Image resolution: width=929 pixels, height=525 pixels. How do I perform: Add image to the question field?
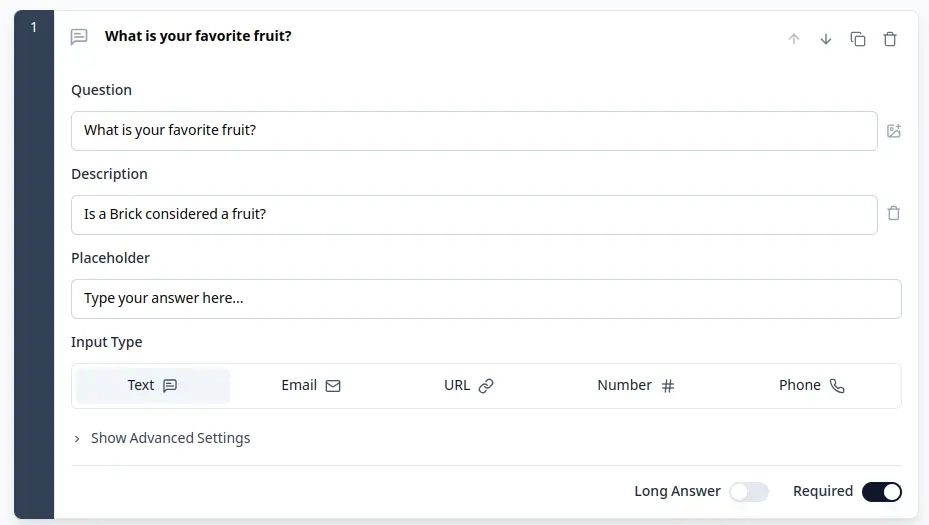pos(894,131)
